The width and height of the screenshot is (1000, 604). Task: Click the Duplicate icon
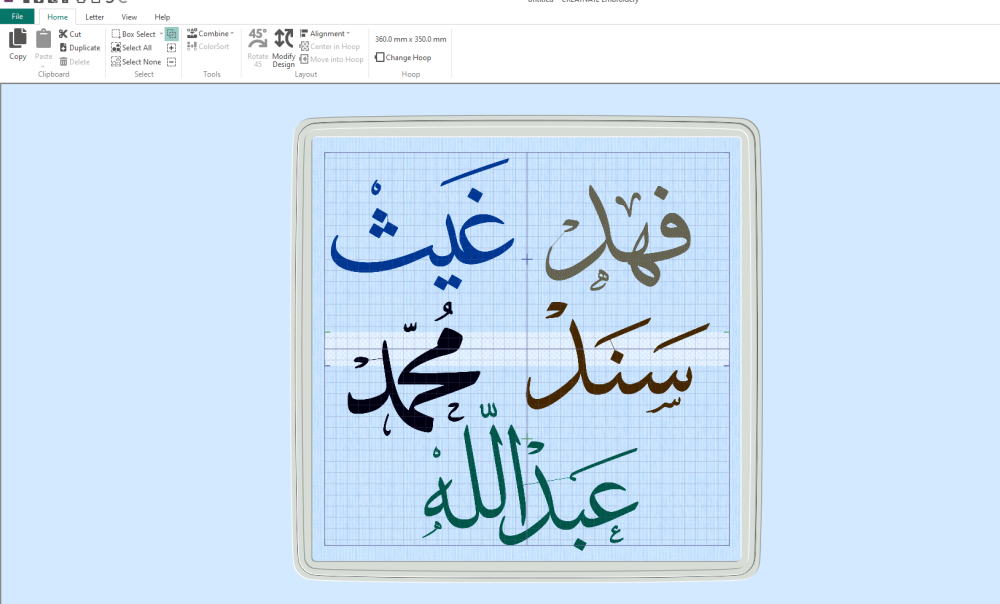63,48
